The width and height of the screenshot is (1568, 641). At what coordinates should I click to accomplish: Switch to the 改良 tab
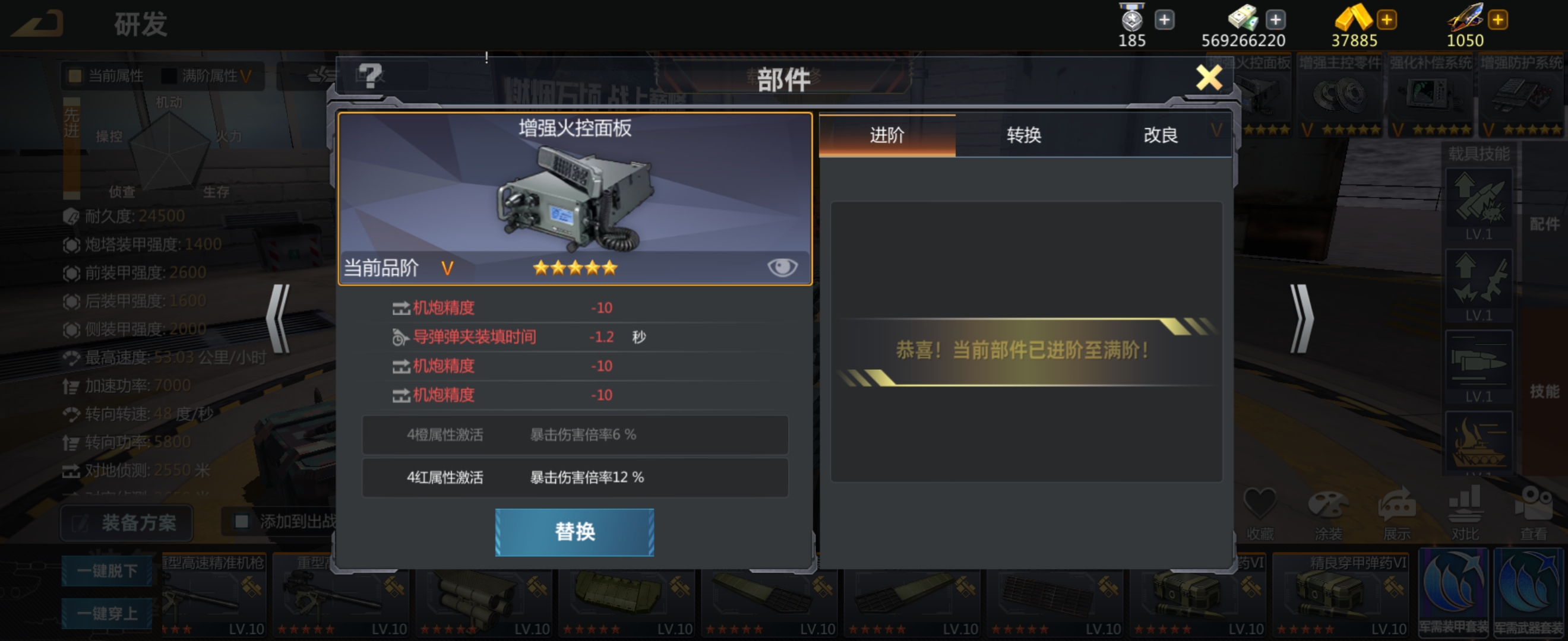(x=1161, y=135)
